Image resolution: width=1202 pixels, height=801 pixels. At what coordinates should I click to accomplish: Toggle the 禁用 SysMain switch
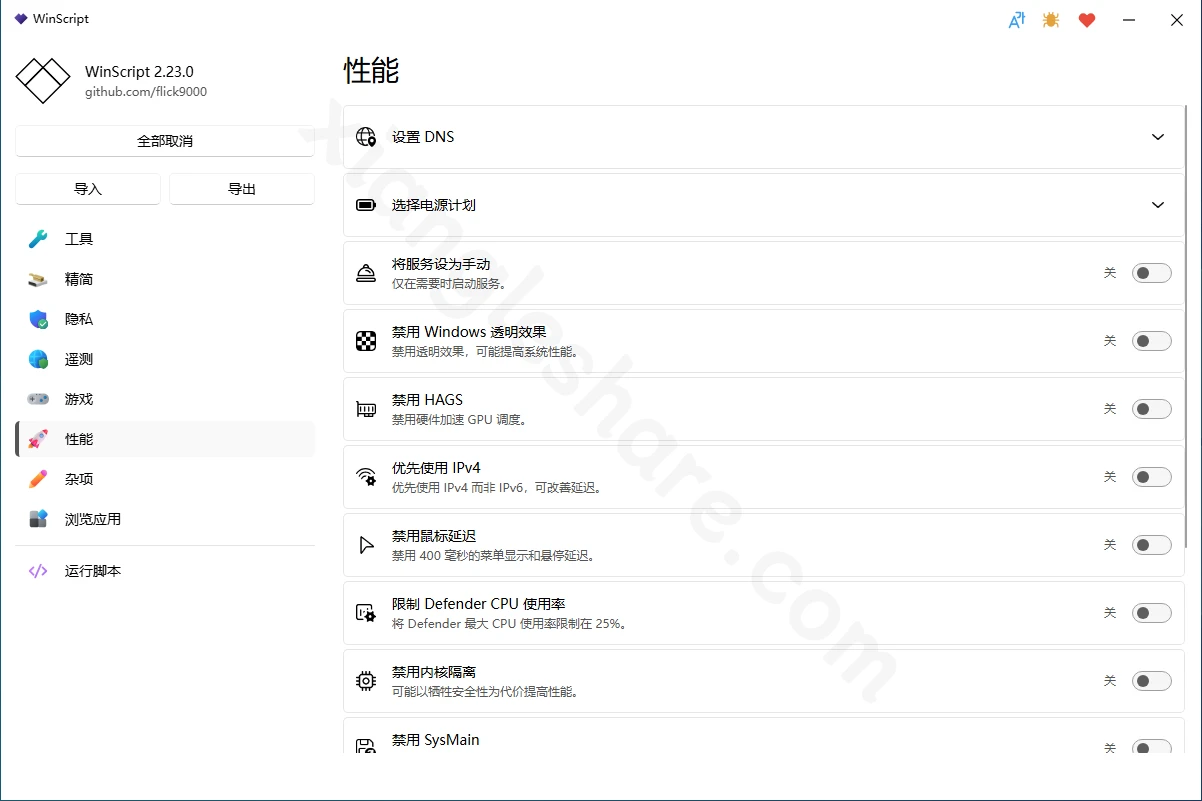(1151, 748)
